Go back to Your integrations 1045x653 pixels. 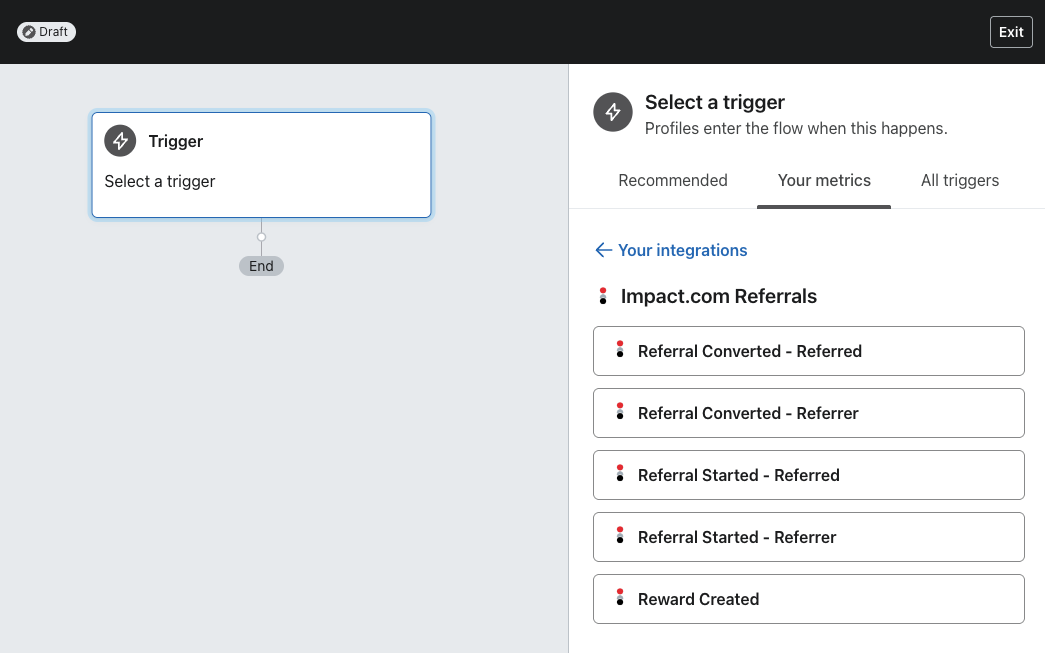682,250
